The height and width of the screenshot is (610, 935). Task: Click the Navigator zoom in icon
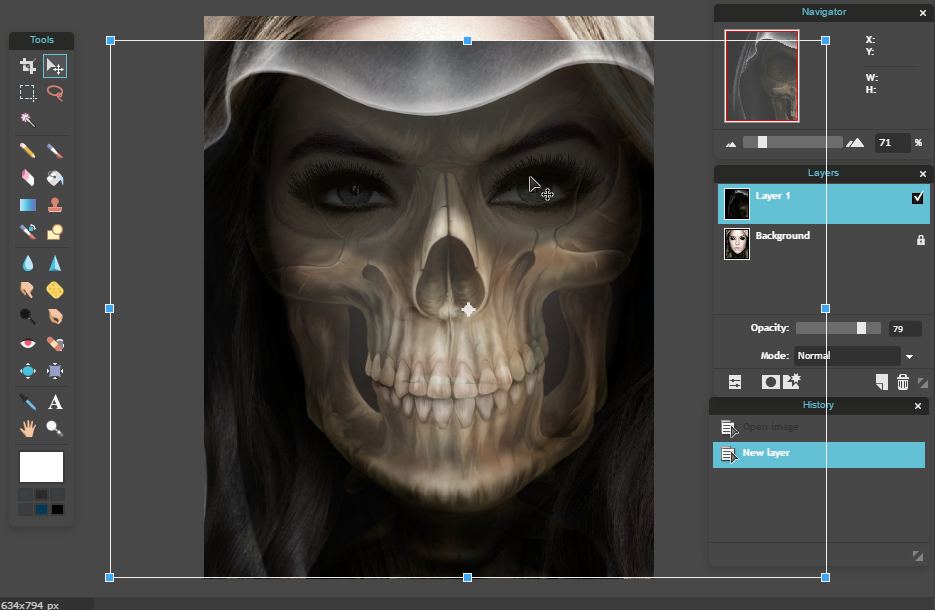(855, 143)
